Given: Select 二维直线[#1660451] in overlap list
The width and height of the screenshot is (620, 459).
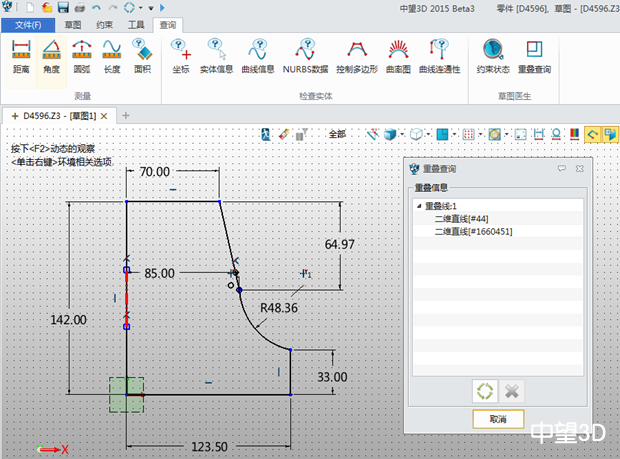Looking at the screenshot, I should pos(473,231).
